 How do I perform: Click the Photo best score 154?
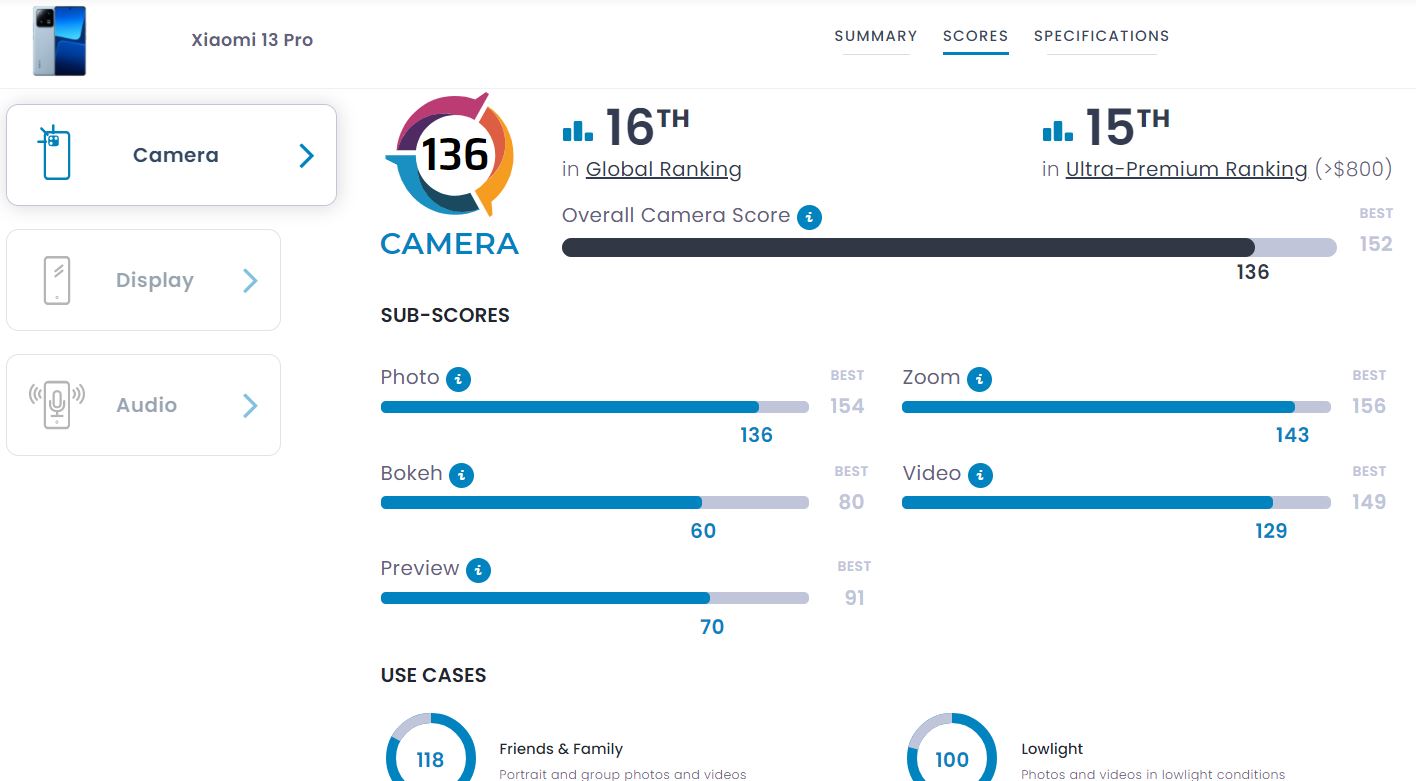pos(847,406)
